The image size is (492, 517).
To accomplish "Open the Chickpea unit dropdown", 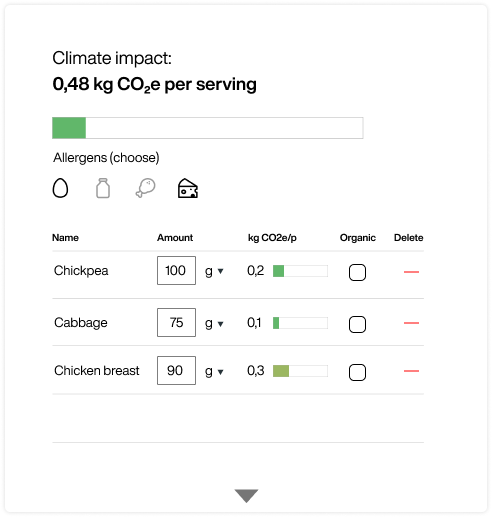I will coord(214,271).
